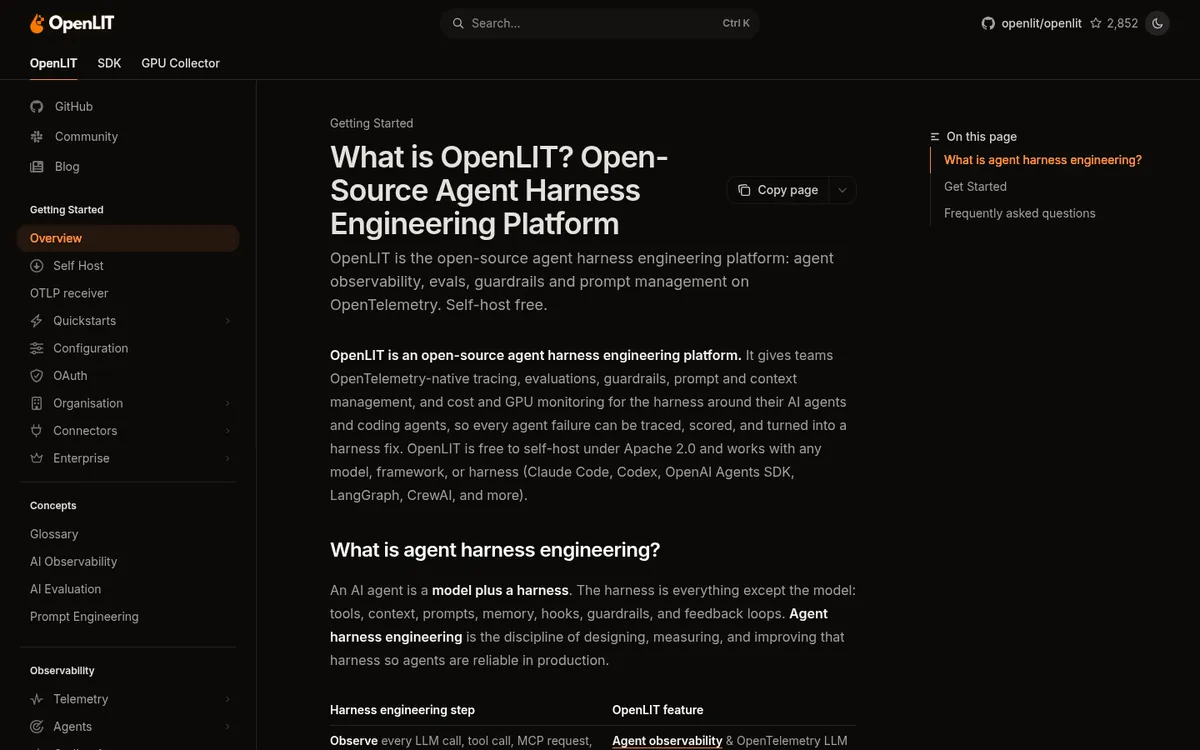Click the Connectors plug icon

point(37,431)
